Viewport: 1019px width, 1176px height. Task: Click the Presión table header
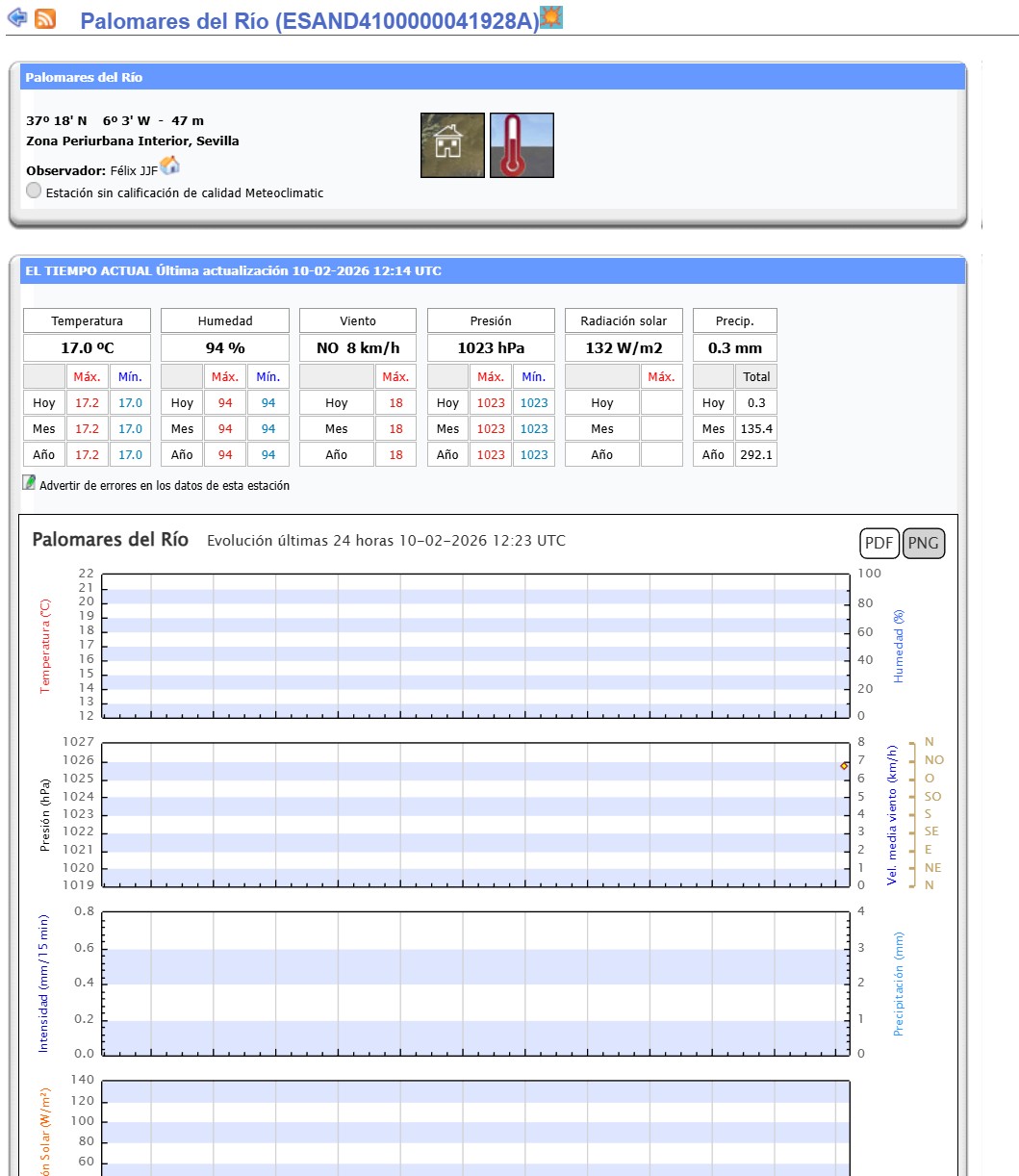(x=491, y=320)
